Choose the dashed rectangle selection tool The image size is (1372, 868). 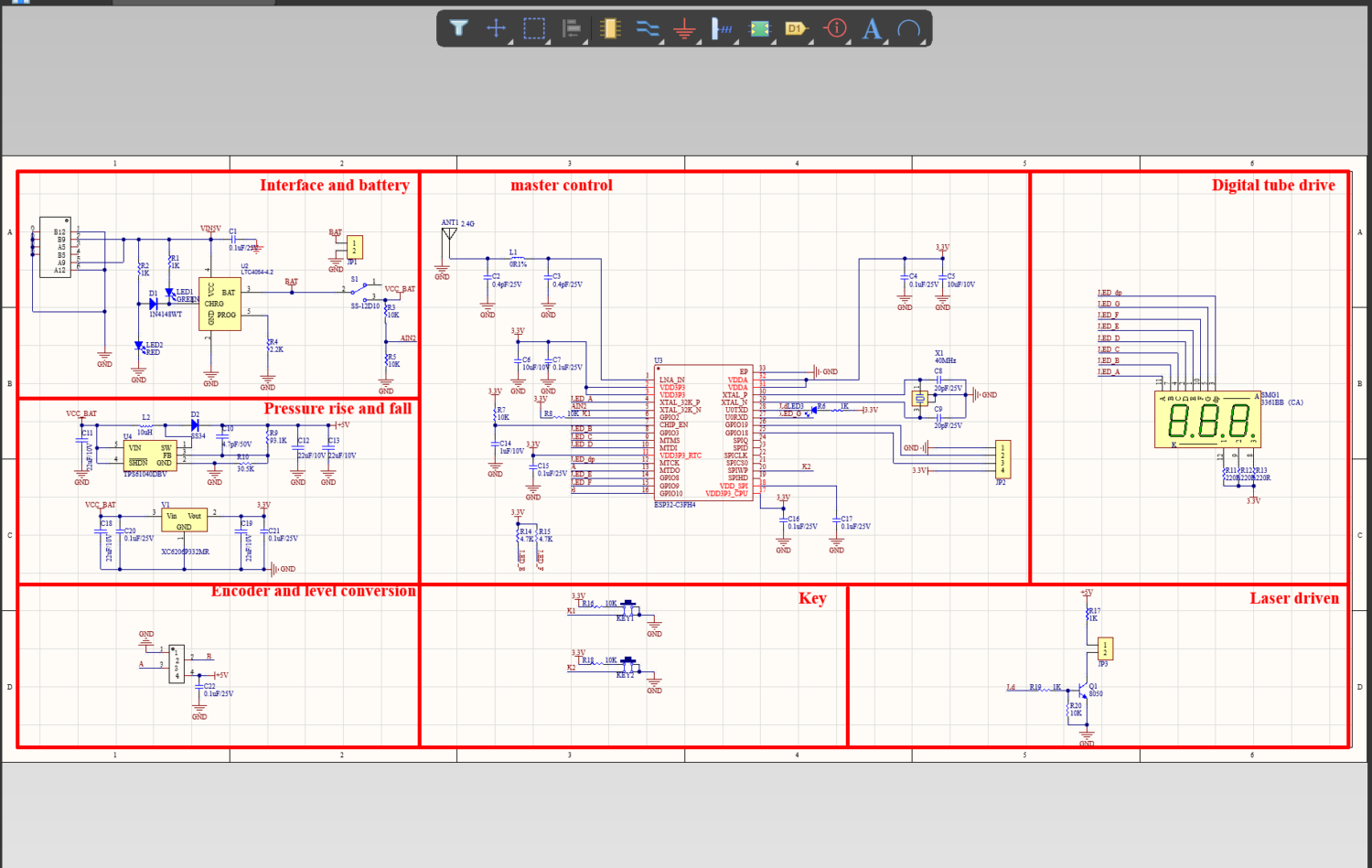pyautogui.click(x=534, y=28)
